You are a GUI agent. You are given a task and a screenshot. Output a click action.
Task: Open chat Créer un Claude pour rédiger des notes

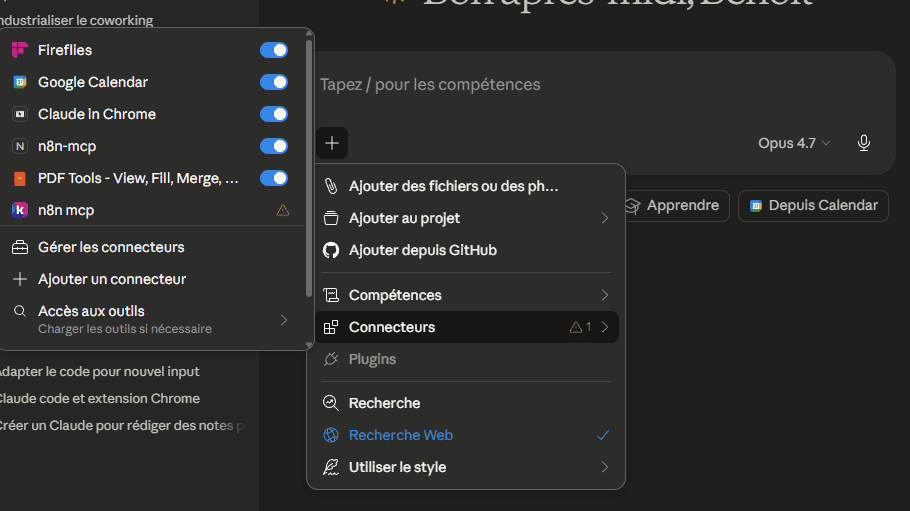(x=121, y=426)
